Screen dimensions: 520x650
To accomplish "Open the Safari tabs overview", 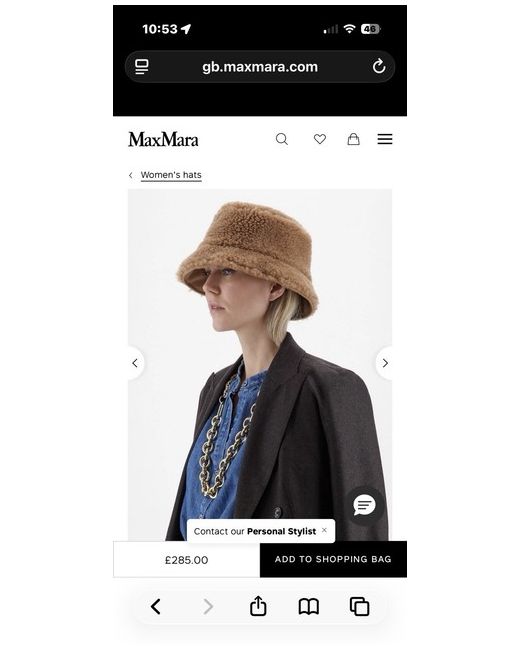I will 360,607.
